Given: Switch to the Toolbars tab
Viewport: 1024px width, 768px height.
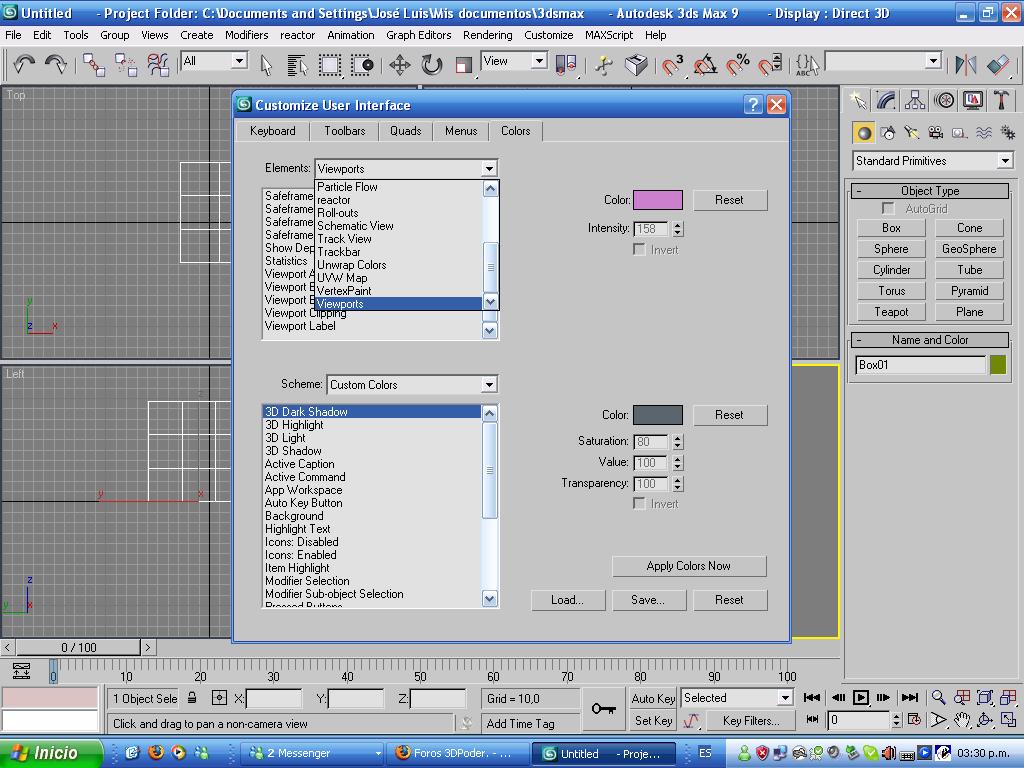Looking at the screenshot, I should tap(345, 131).
